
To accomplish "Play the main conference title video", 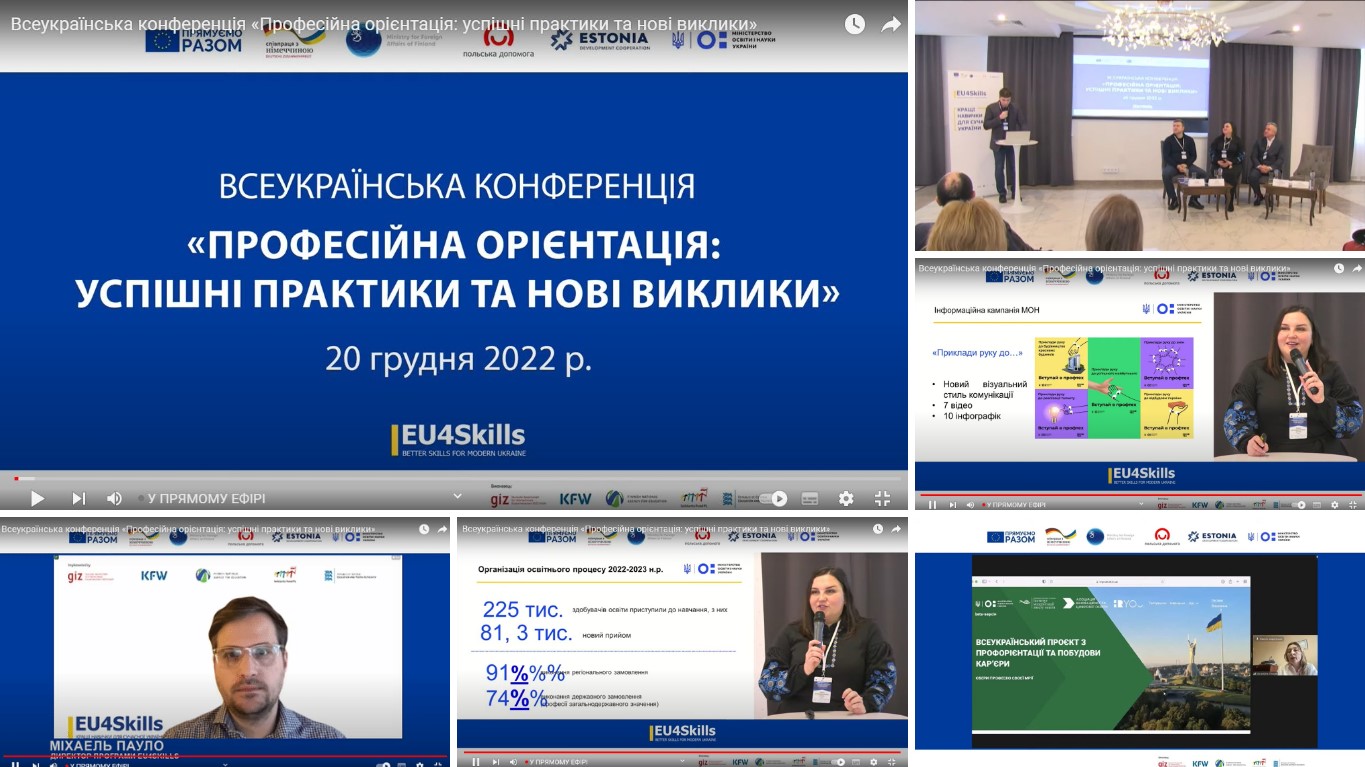I will click(37, 498).
